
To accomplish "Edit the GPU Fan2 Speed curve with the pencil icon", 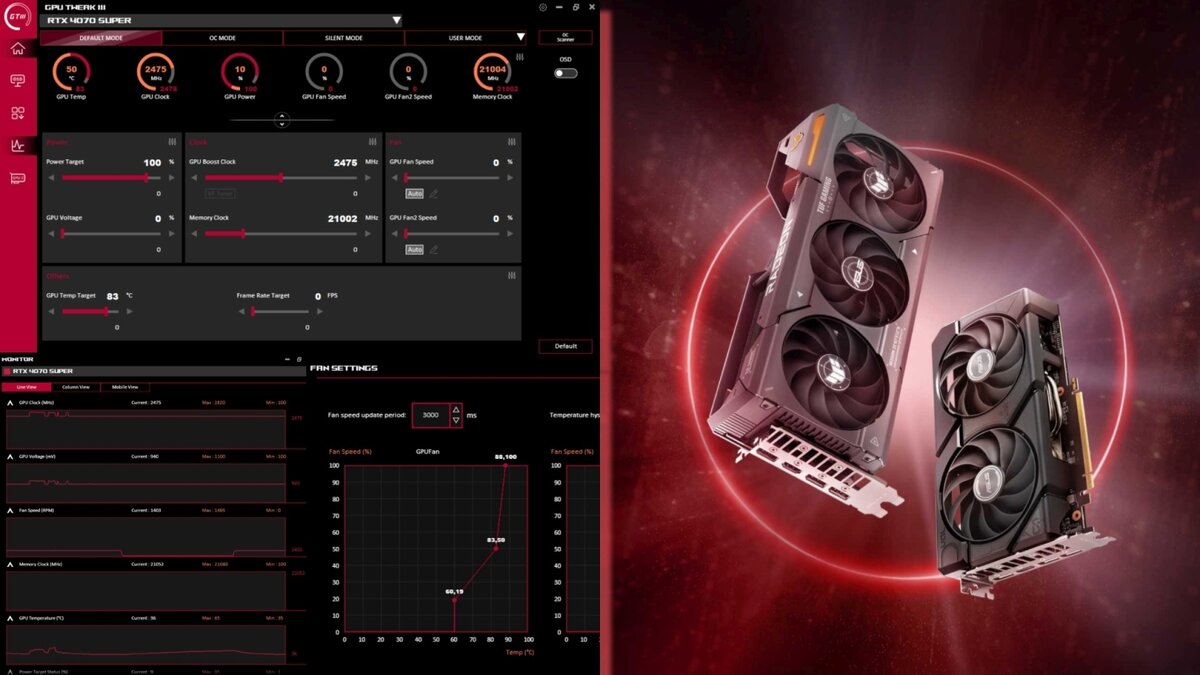I will (x=433, y=249).
